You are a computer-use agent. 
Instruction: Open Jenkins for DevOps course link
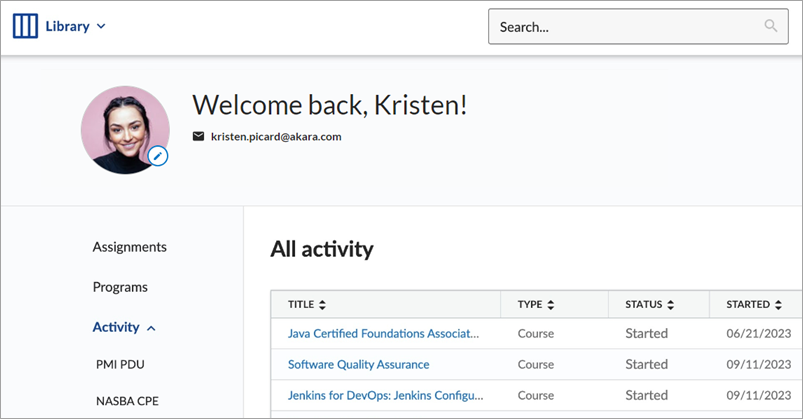tap(383, 395)
